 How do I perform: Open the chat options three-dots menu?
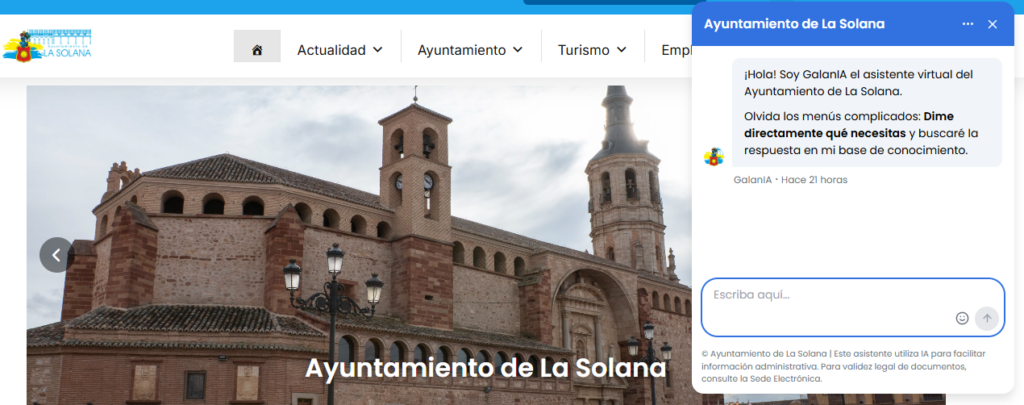pyautogui.click(x=968, y=24)
